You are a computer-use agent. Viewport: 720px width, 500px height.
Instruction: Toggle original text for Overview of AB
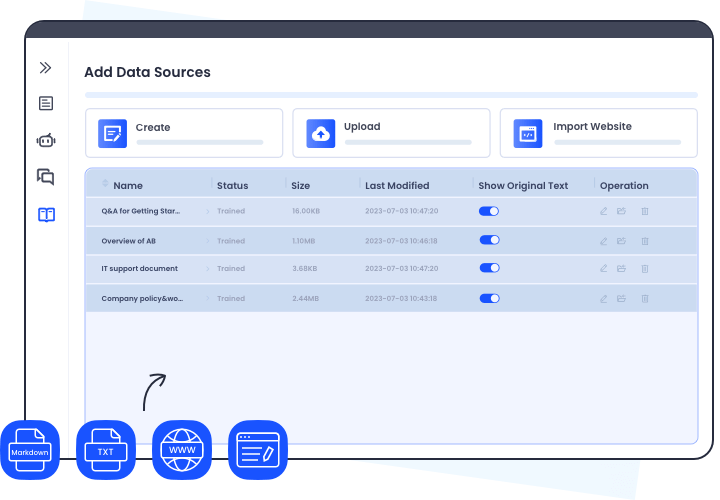pos(489,240)
